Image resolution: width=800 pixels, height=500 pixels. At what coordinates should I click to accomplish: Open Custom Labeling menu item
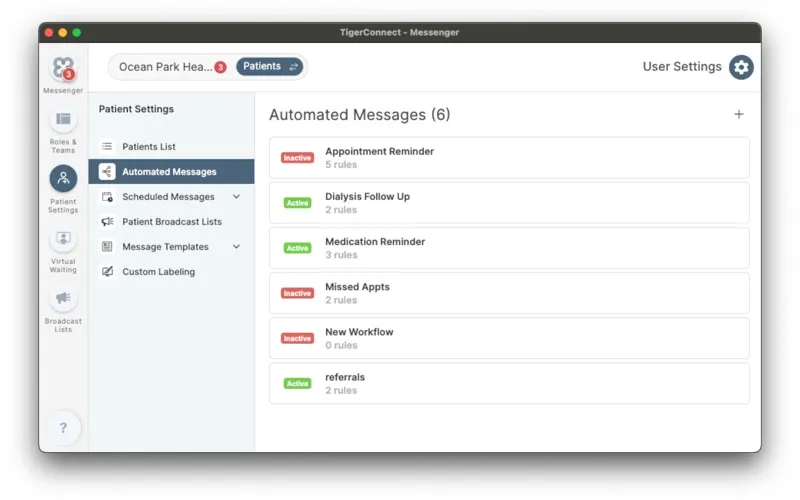(x=171, y=271)
